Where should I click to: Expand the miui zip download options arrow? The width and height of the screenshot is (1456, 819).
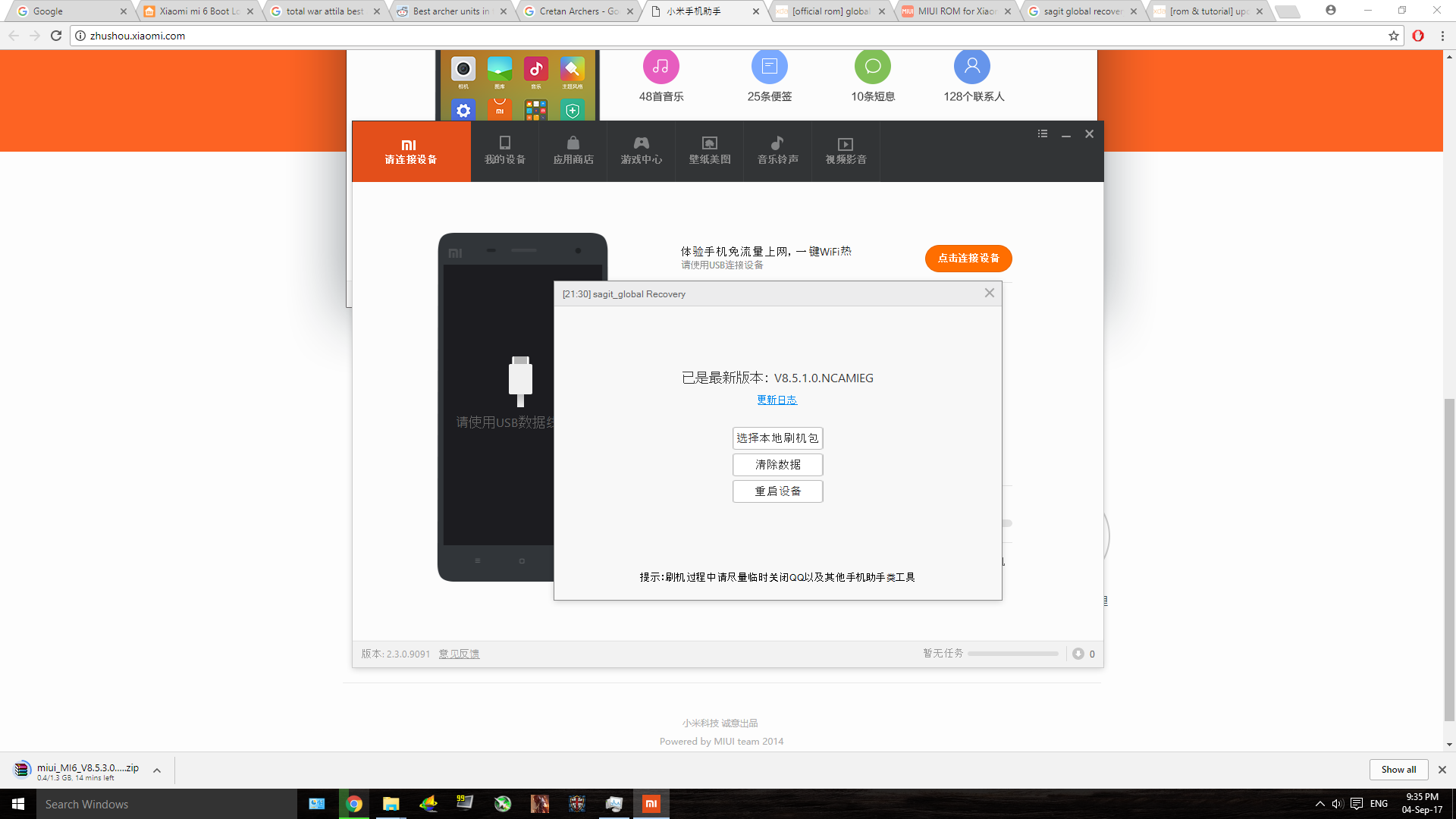point(157,770)
